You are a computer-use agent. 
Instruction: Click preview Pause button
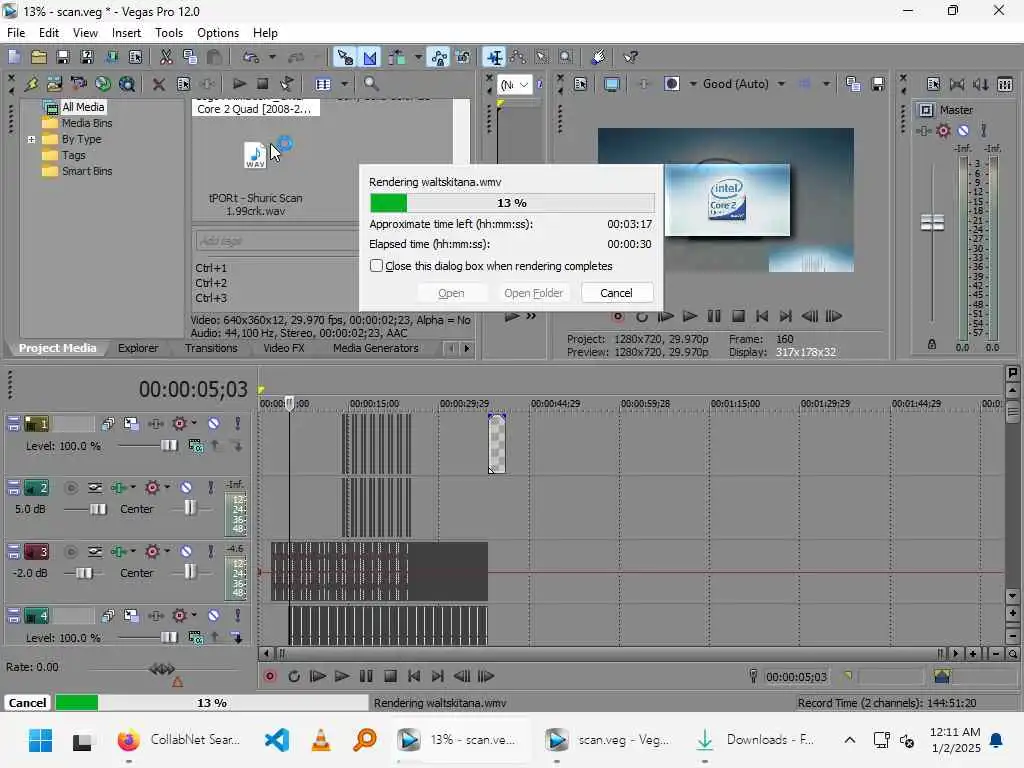click(x=714, y=316)
